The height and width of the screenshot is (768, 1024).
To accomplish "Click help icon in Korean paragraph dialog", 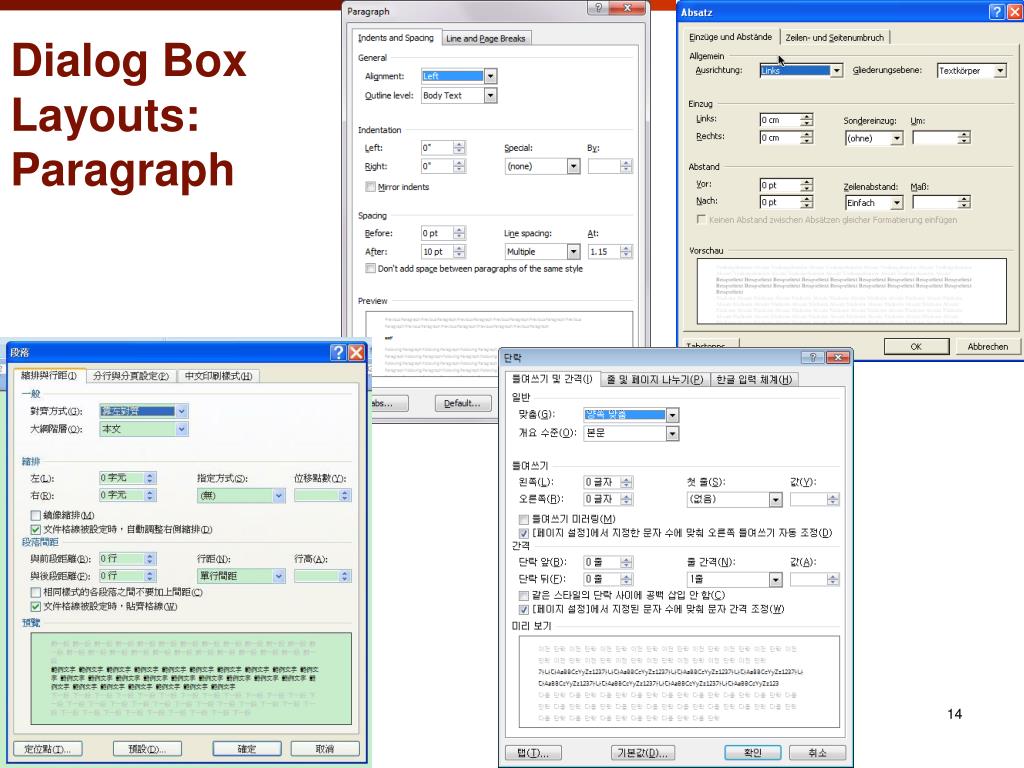I will point(812,357).
